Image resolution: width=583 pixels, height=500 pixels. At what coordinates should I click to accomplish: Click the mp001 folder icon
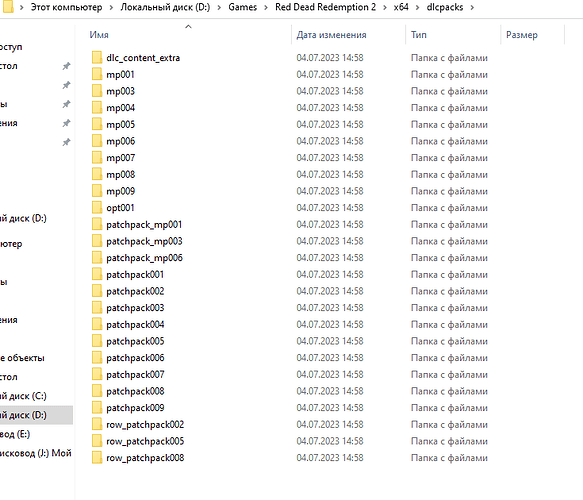click(x=97, y=74)
